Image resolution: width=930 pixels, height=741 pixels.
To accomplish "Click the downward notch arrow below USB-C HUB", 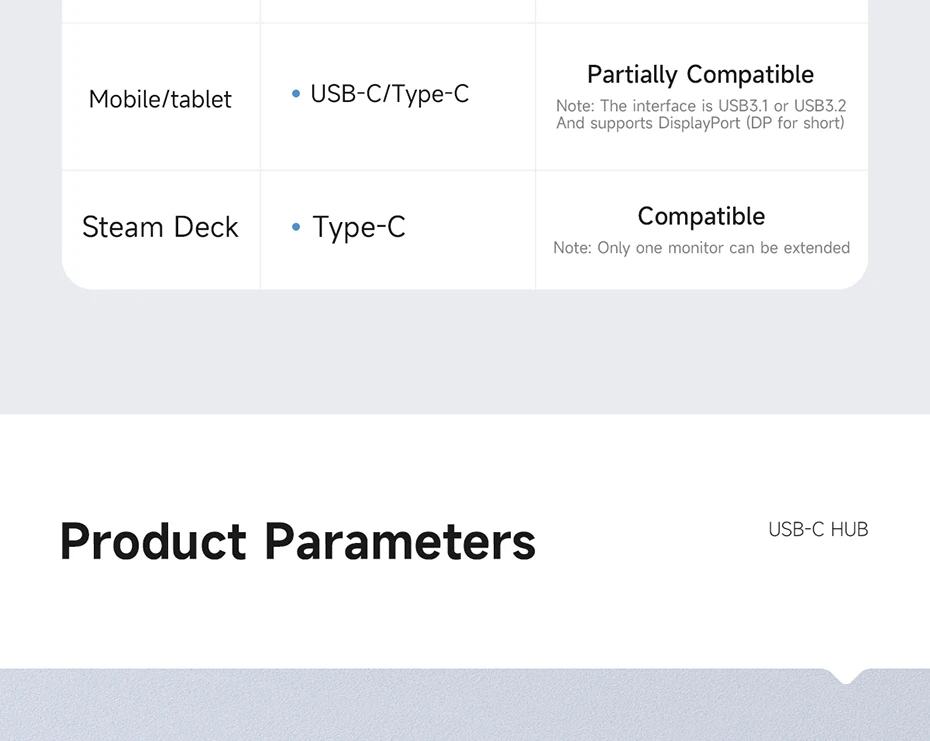I will (x=846, y=676).
